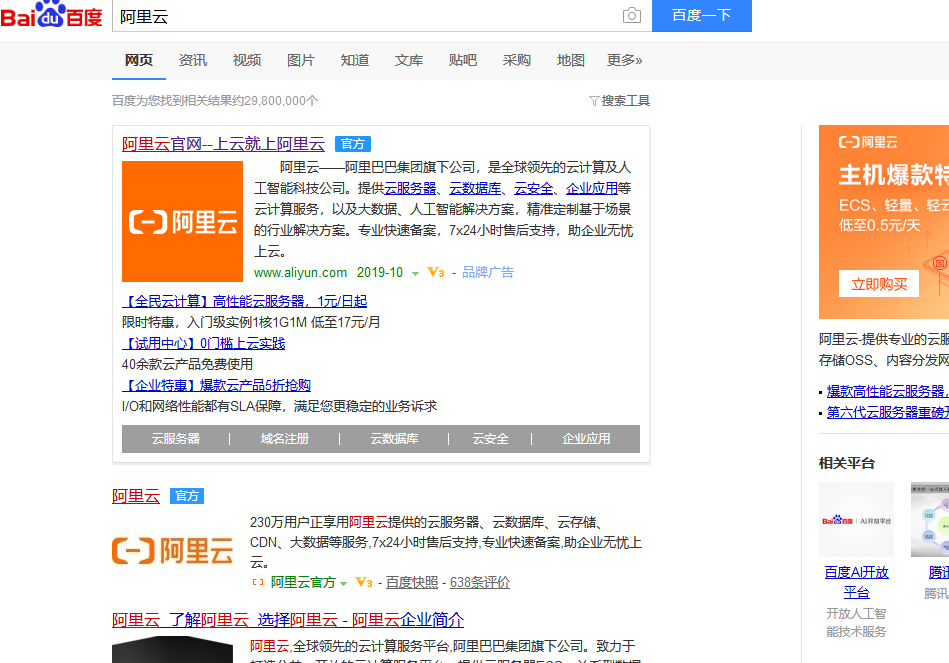Switch to the 视频 tab
The width and height of the screenshot is (949, 663).
pos(246,60)
